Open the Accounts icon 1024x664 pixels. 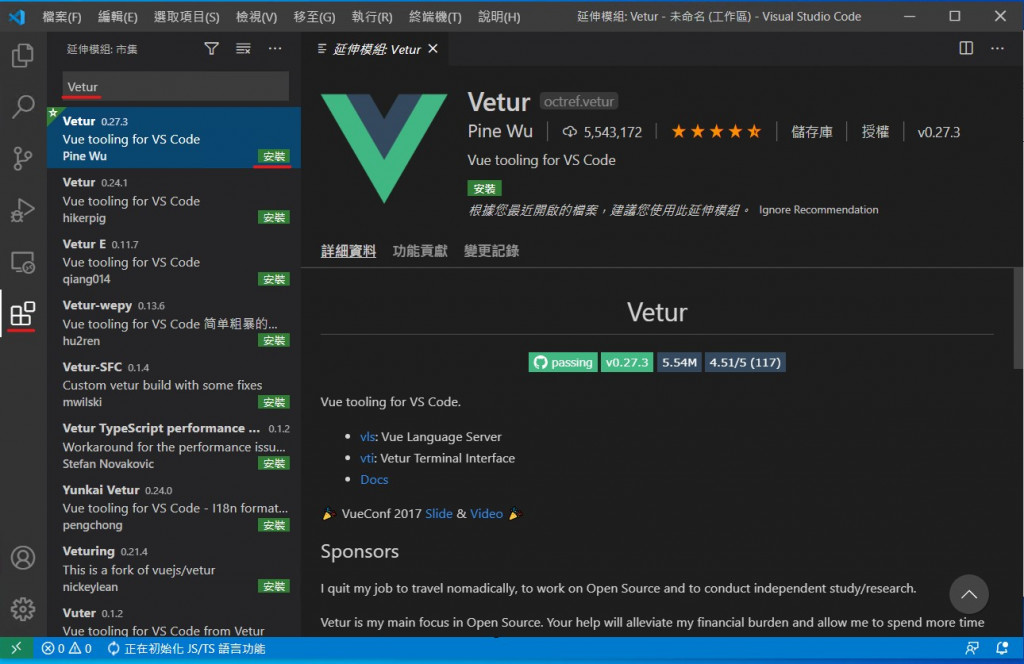[23, 558]
